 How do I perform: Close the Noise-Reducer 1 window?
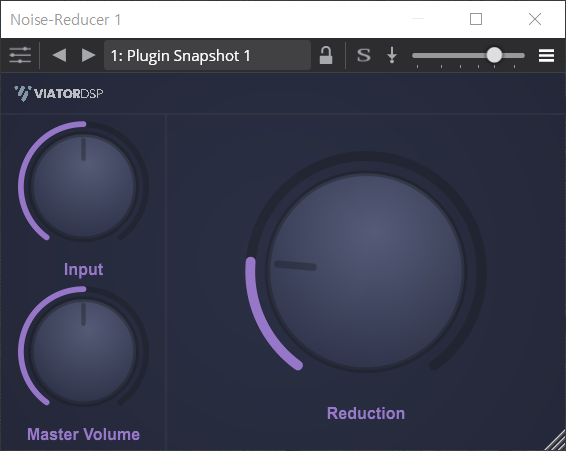535,19
